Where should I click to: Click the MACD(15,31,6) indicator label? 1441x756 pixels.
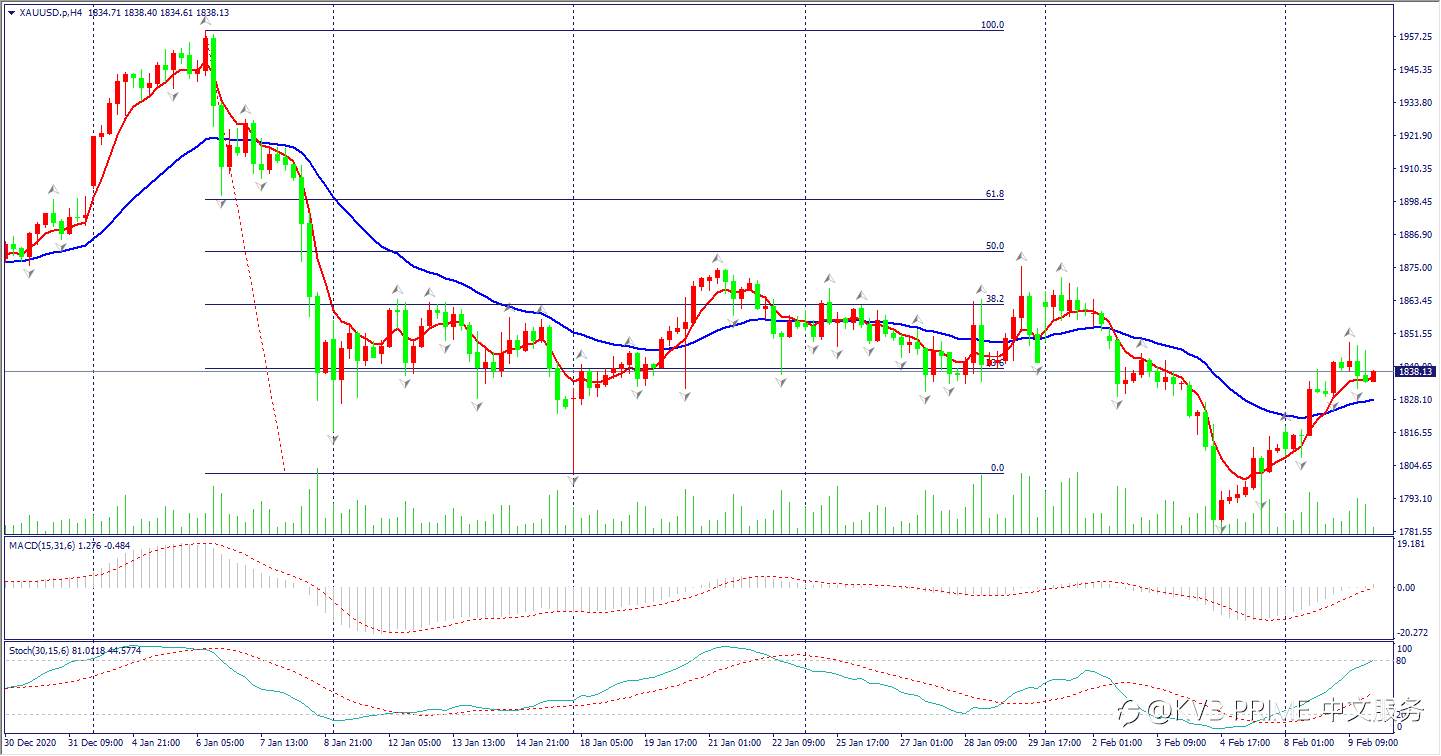coord(43,545)
